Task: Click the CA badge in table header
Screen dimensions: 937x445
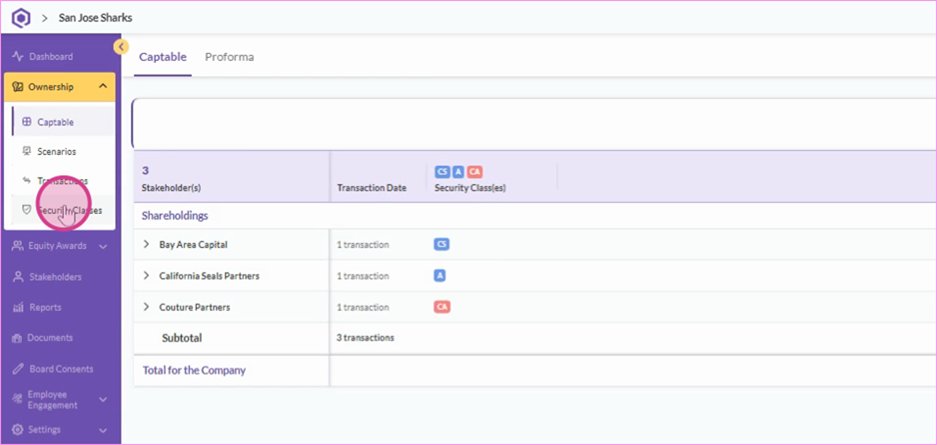Action: [x=474, y=172]
